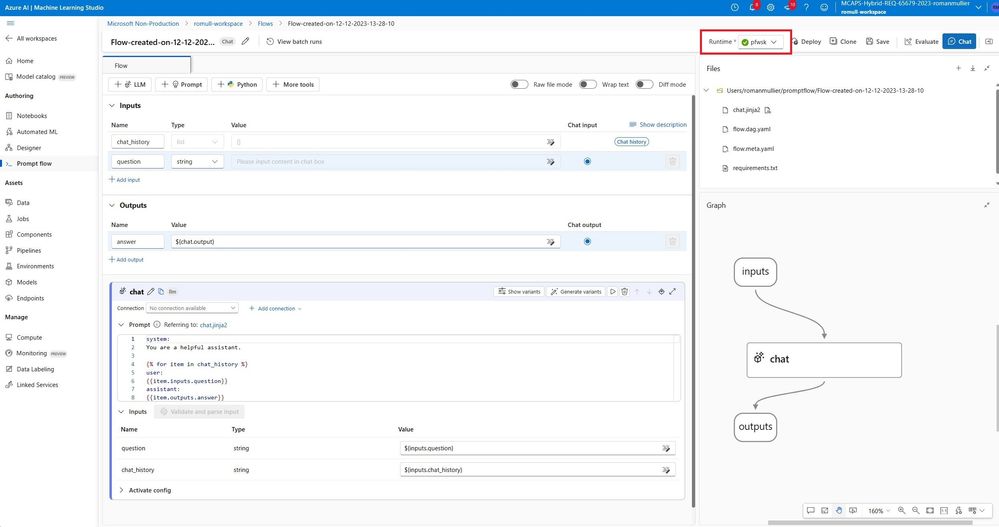Click ${inputs.question} value field
The image size is (999, 527).
(538, 448)
